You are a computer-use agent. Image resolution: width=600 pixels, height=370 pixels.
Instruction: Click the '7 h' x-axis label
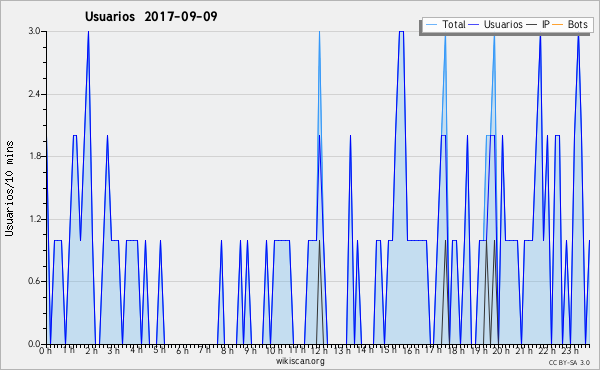point(204,349)
